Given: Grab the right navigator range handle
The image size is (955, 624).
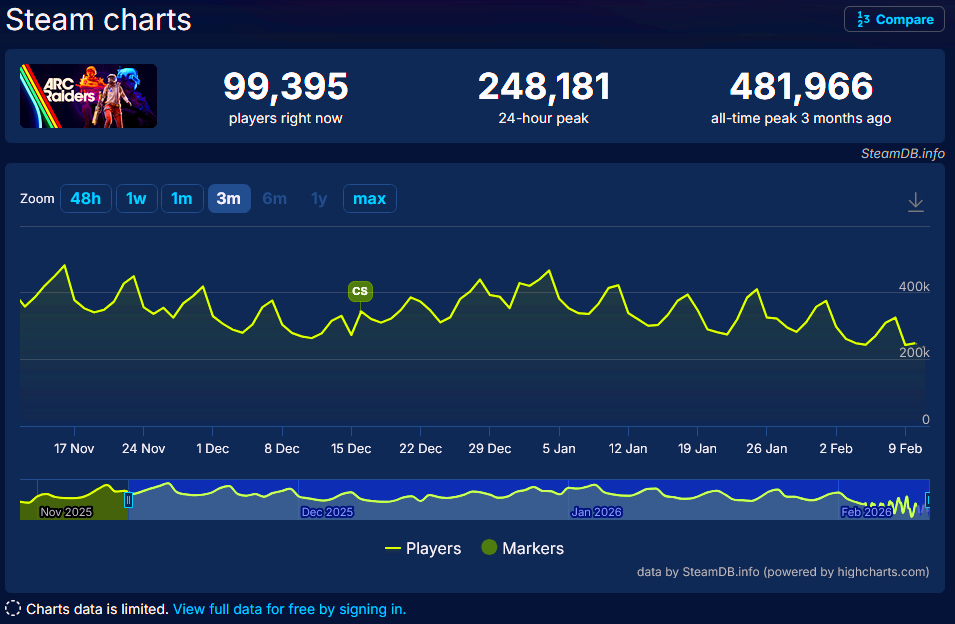Looking at the screenshot, I should point(928,500).
